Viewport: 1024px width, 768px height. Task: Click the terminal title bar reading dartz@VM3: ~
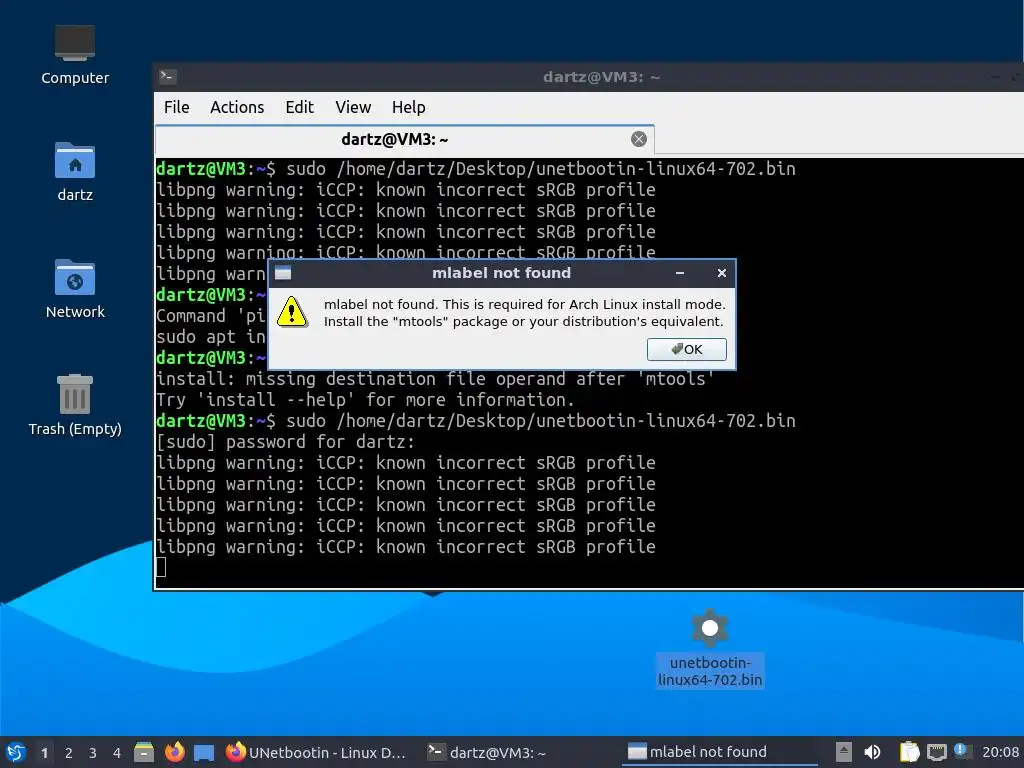pyautogui.click(x=601, y=77)
